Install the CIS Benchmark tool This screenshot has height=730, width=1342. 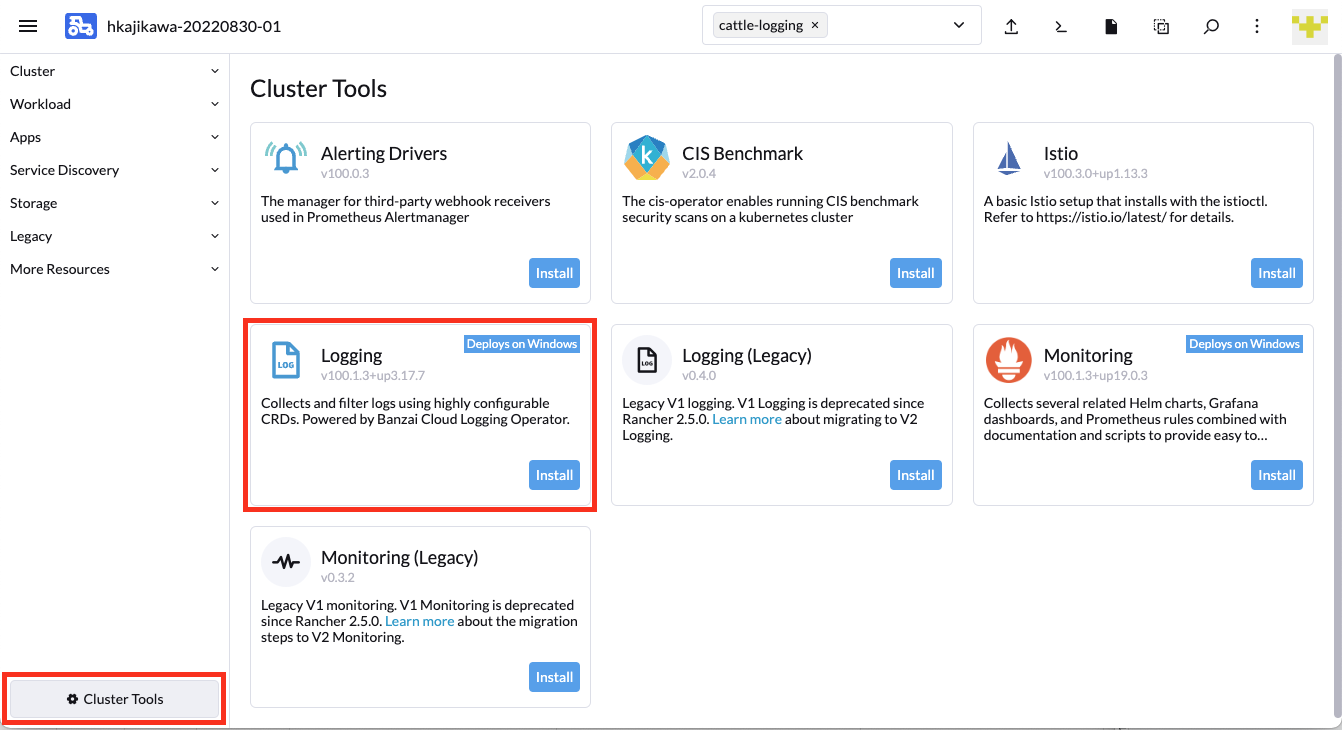[915, 273]
